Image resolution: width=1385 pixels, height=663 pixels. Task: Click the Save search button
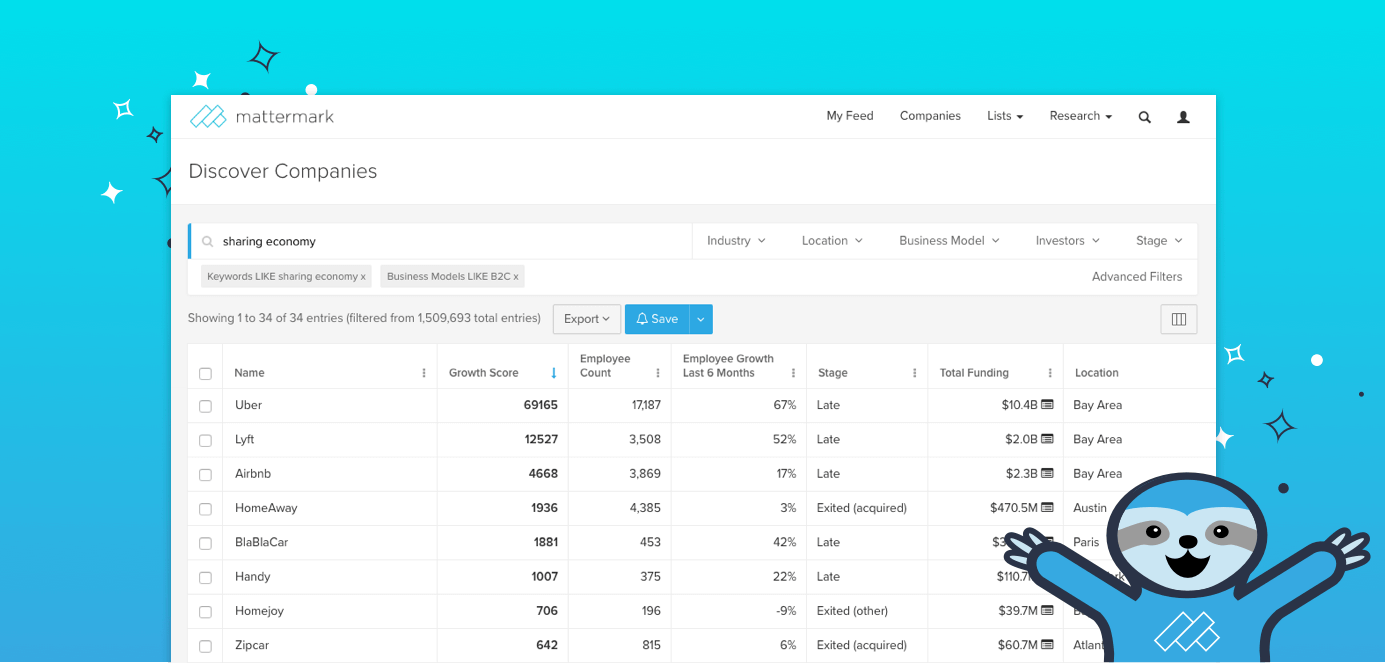[x=657, y=319]
